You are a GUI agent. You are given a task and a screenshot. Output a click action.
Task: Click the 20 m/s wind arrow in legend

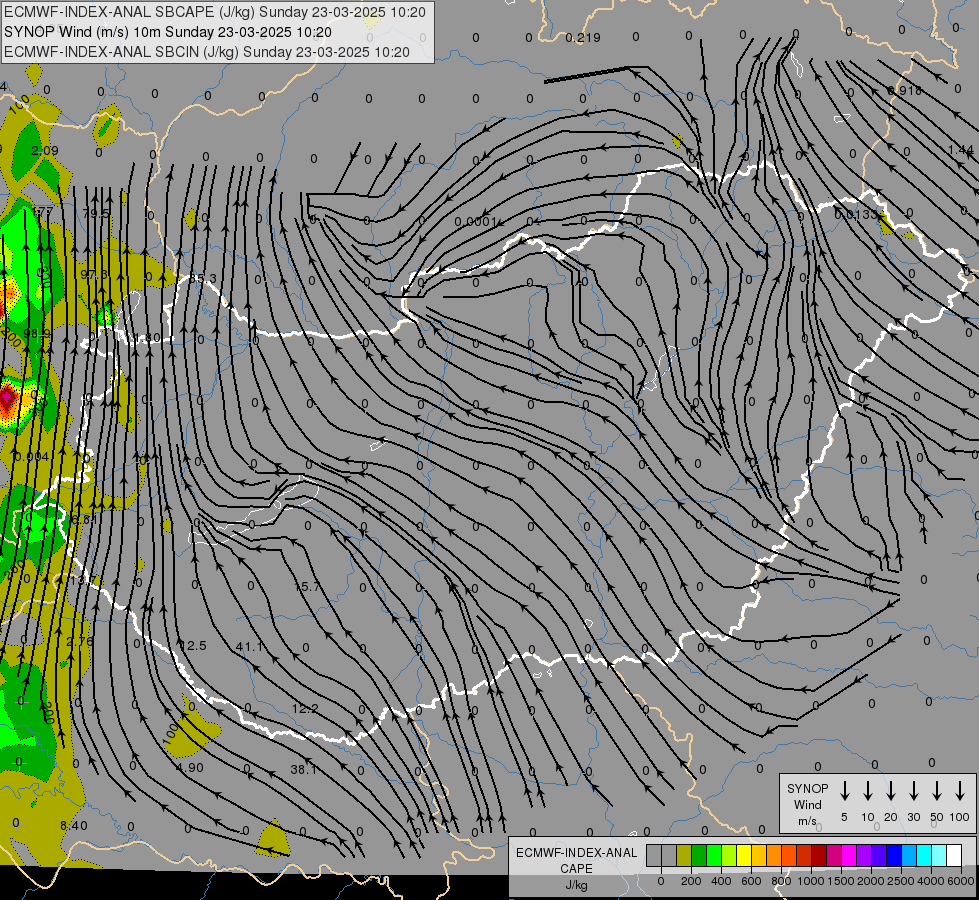click(890, 791)
